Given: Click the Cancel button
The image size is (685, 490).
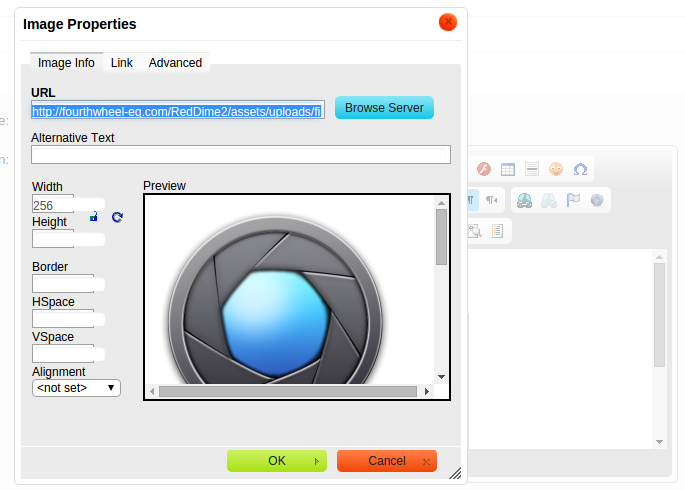Looking at the screenshot, I should [387, 461].
